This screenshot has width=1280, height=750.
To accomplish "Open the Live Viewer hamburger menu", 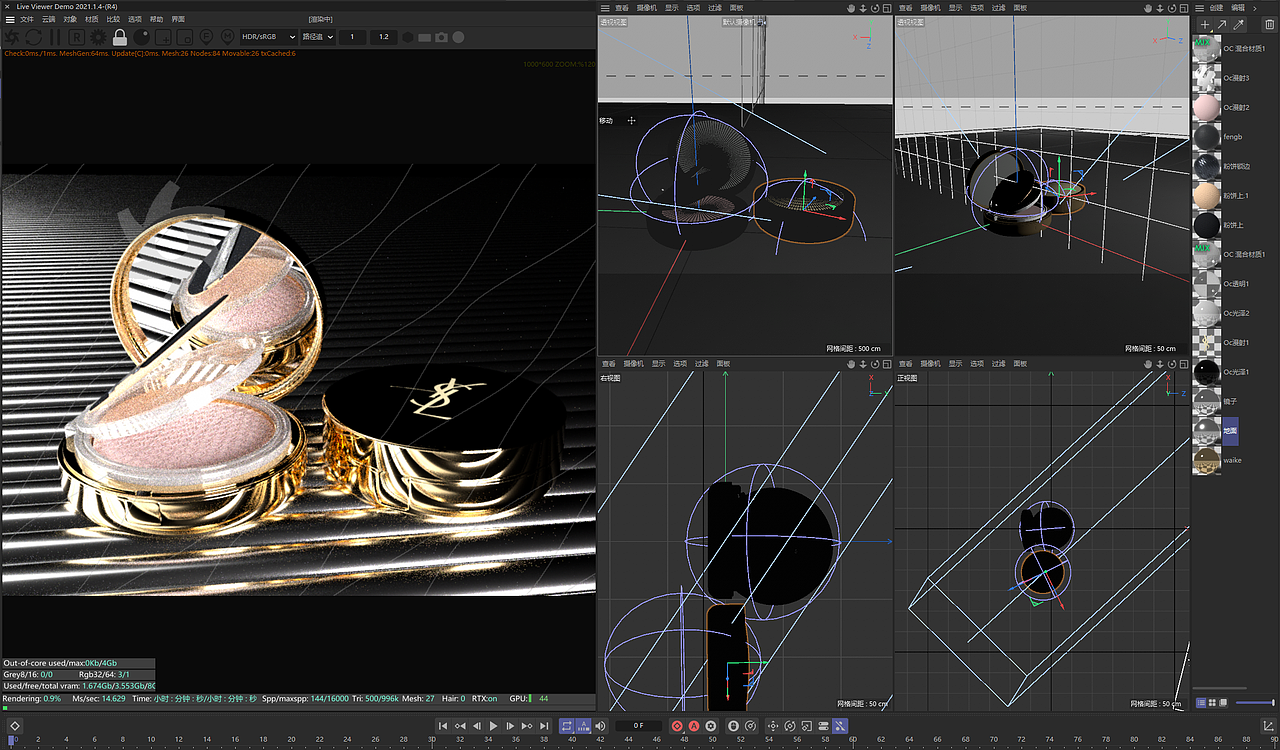I will [9, 19].
